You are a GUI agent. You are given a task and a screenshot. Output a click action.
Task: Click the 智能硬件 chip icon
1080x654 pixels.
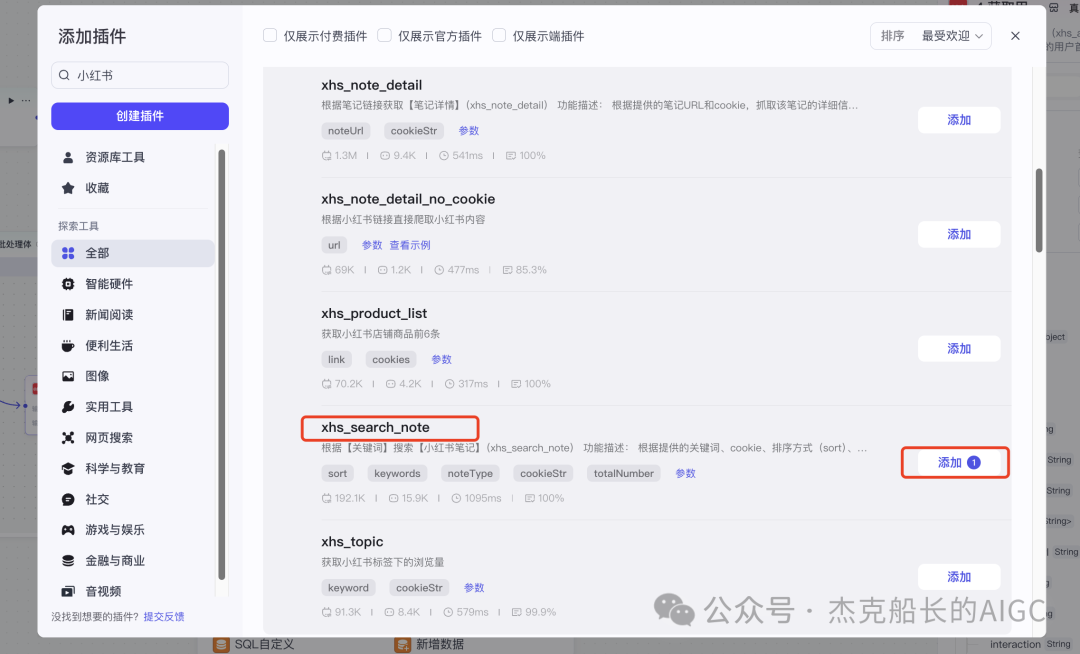(x=68, y=284)
